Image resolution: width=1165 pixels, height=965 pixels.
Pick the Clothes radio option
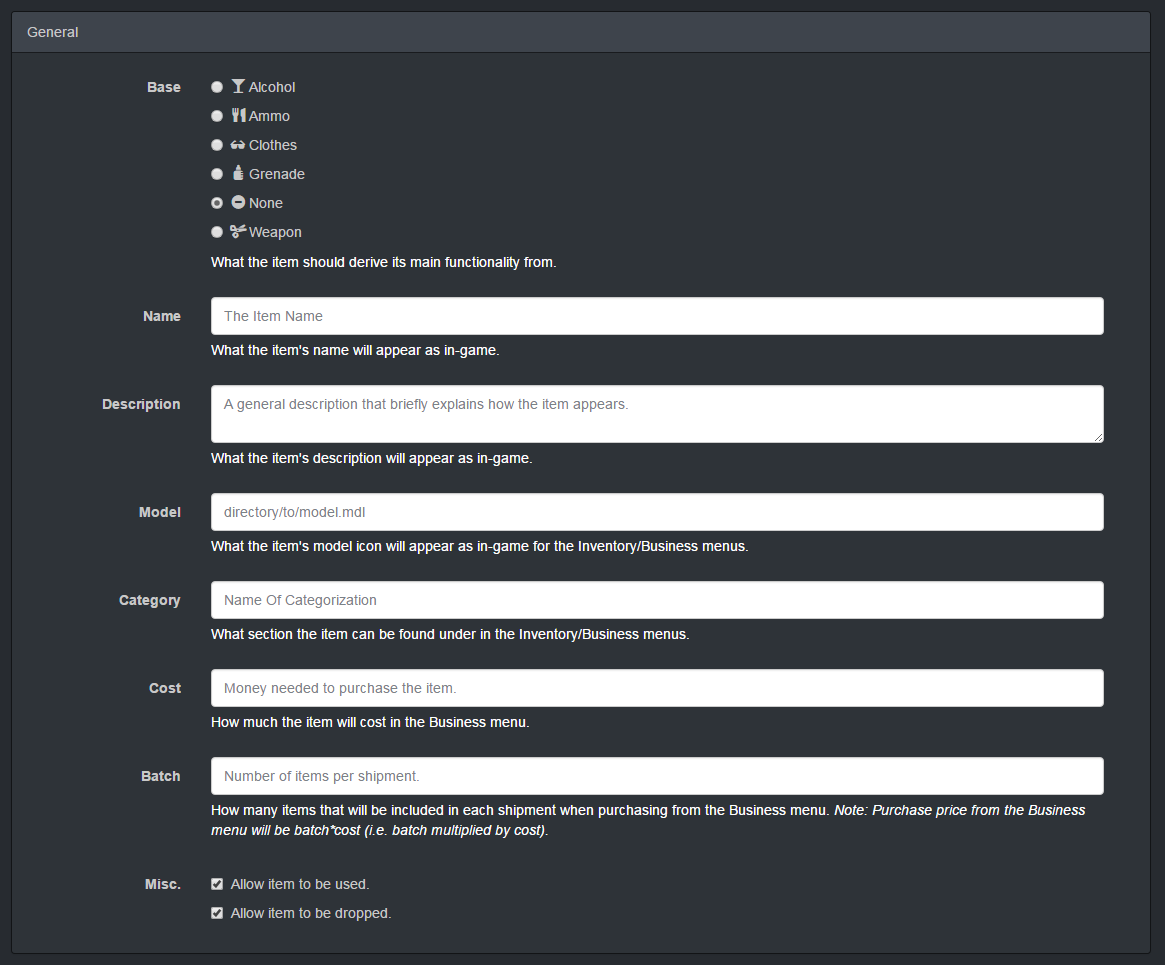pyautogui.click(x=217, y=146)
